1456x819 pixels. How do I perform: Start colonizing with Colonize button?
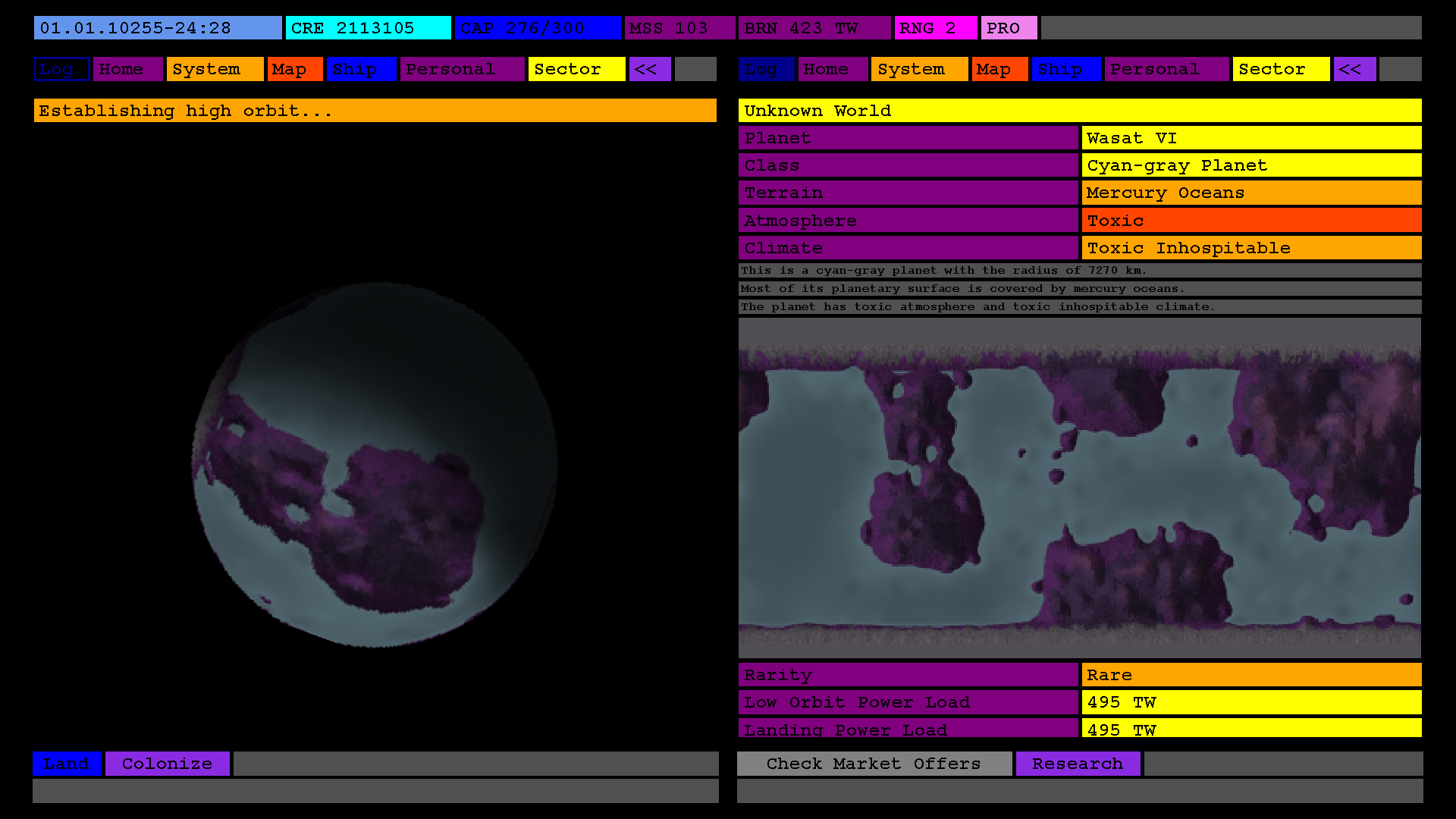coord(167,764)
